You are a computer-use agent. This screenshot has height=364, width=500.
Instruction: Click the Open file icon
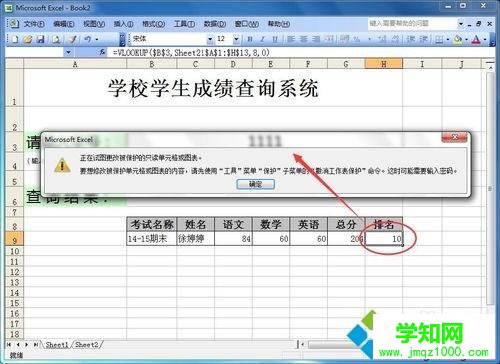pos(28,39)
